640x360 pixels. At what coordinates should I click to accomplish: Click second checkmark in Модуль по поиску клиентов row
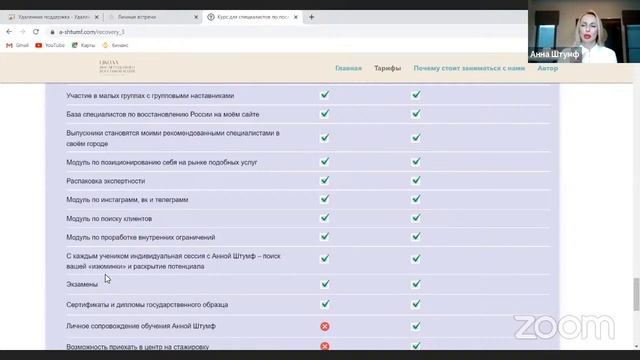(416, 218)
